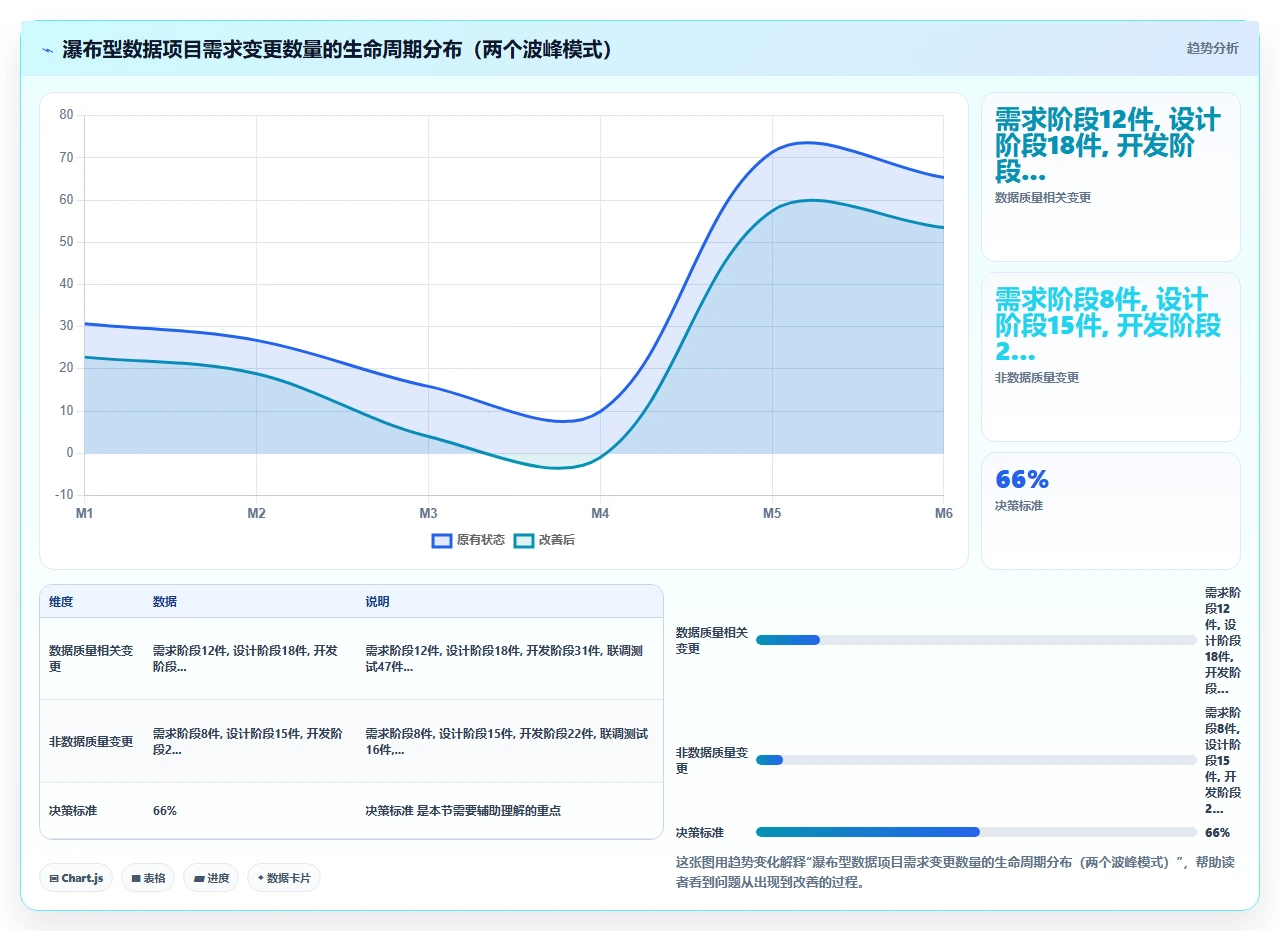
Task: Click the 决策标准 progress bar
Action: pos(976,832)
